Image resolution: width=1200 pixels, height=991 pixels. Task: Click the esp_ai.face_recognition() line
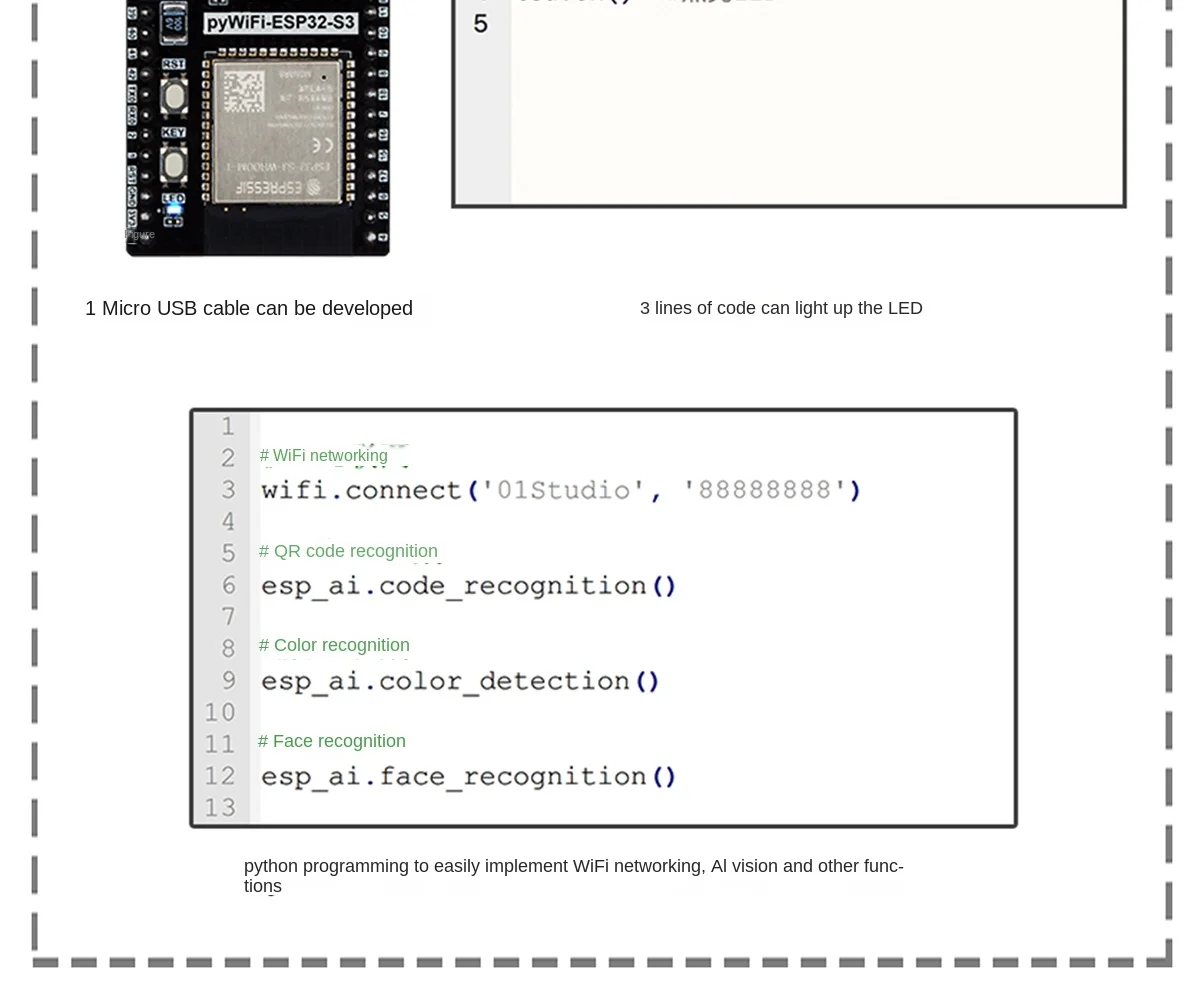(x=469, y=776)
